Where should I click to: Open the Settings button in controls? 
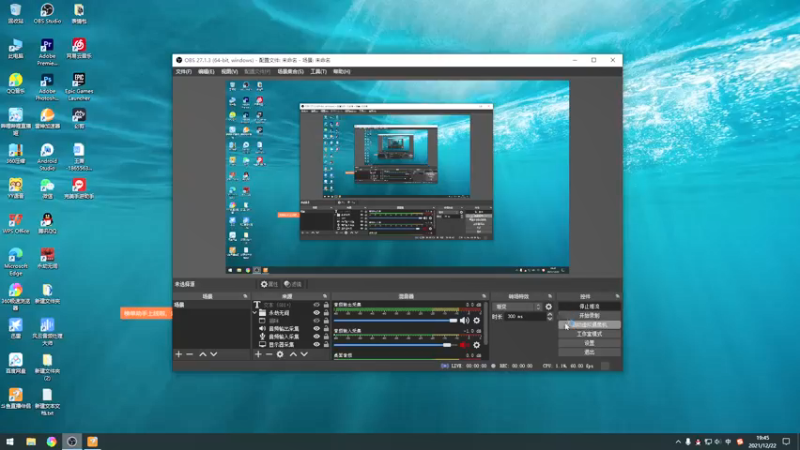point(589,343)
